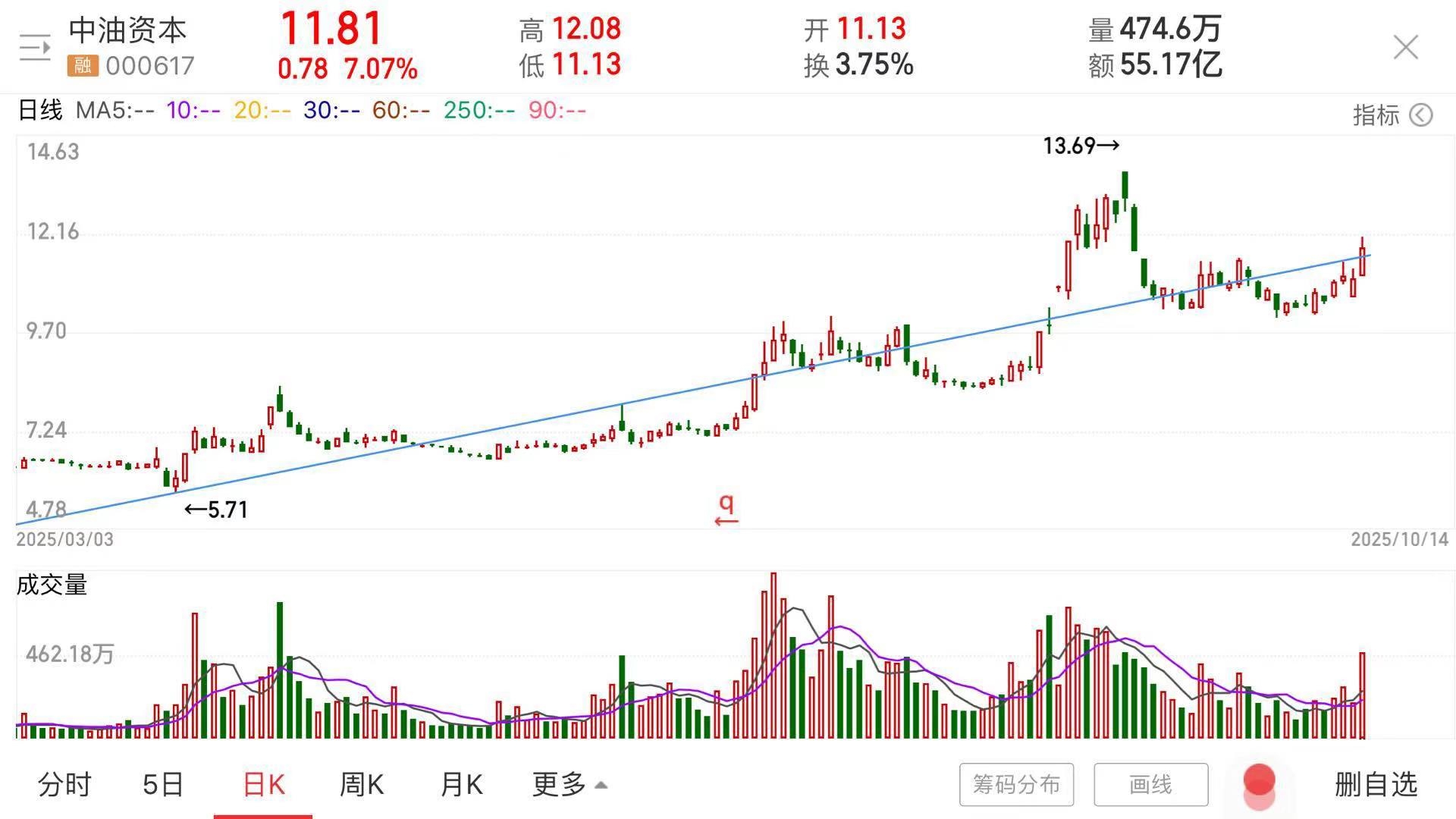
Task: Switch to 周K weekly tab
Action: (362, 784)
